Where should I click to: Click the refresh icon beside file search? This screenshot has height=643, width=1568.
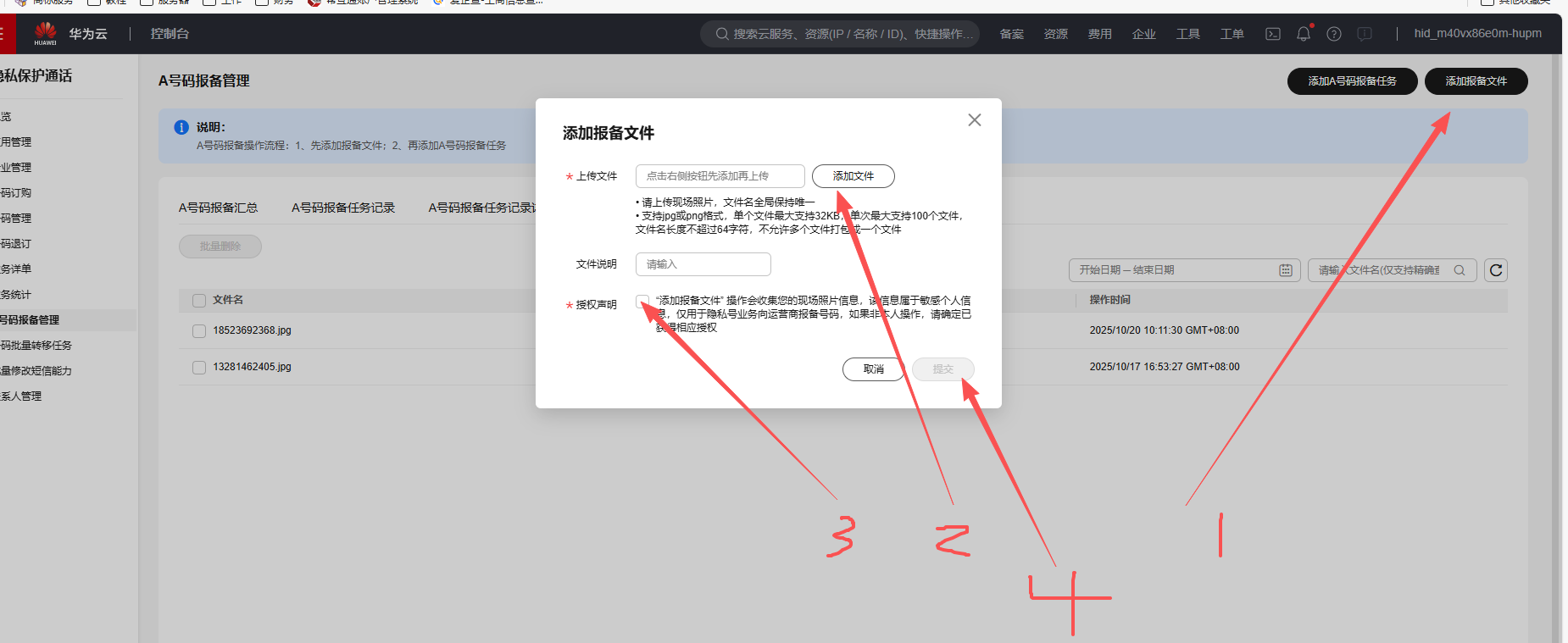(x=1496, y=270)
